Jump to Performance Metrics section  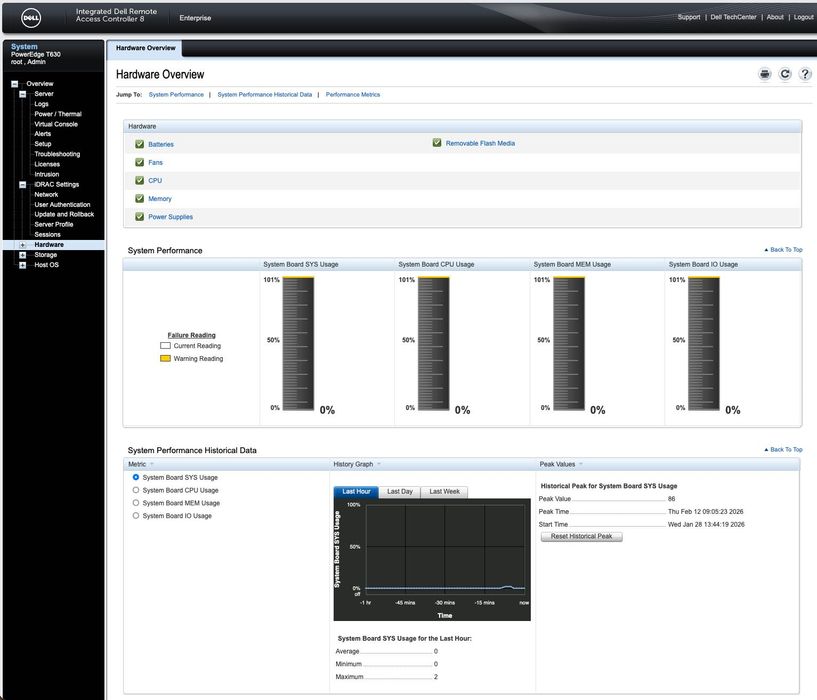click(353, 95)
